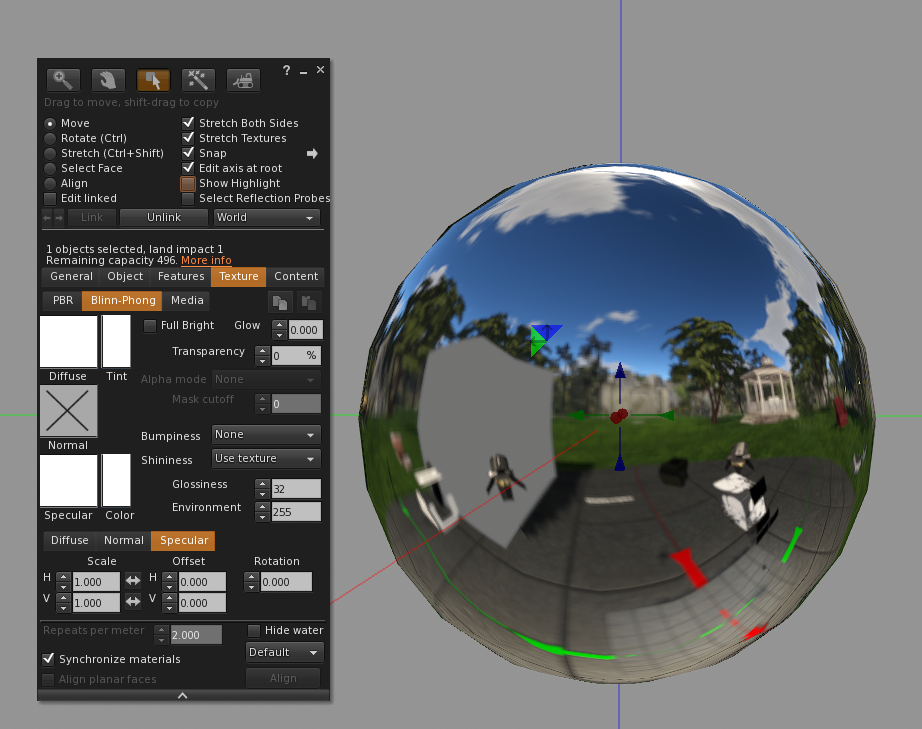Switch to the PBR material tab
Image resolution: width=922 pixels, height=729 pixels.
pos(63,300)
